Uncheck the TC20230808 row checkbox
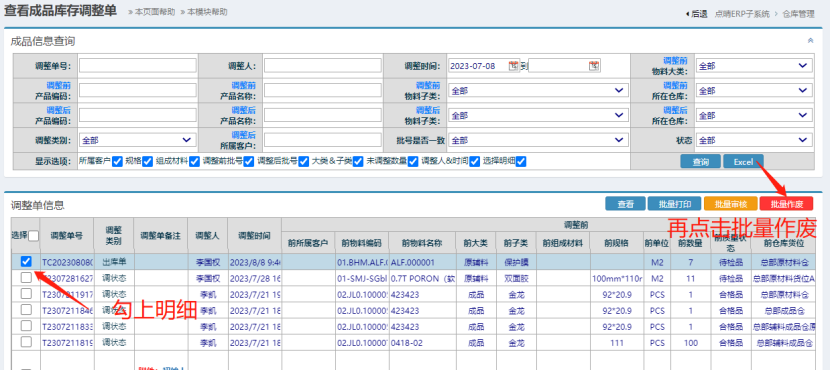Viewport: 830px width, 370px height. coord(26,261)
